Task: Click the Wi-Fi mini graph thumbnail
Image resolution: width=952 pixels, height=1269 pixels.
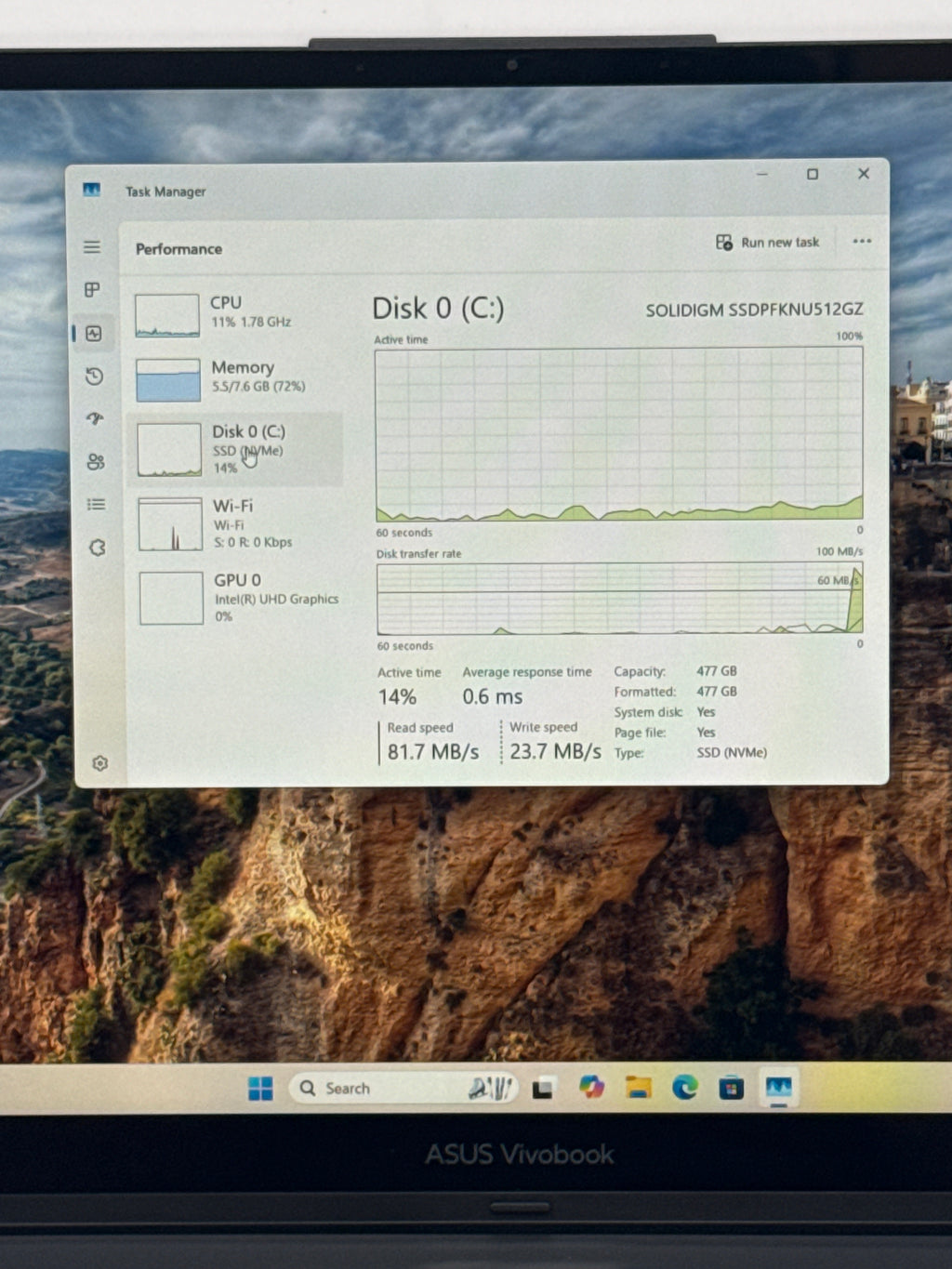Action: point(170,524)
